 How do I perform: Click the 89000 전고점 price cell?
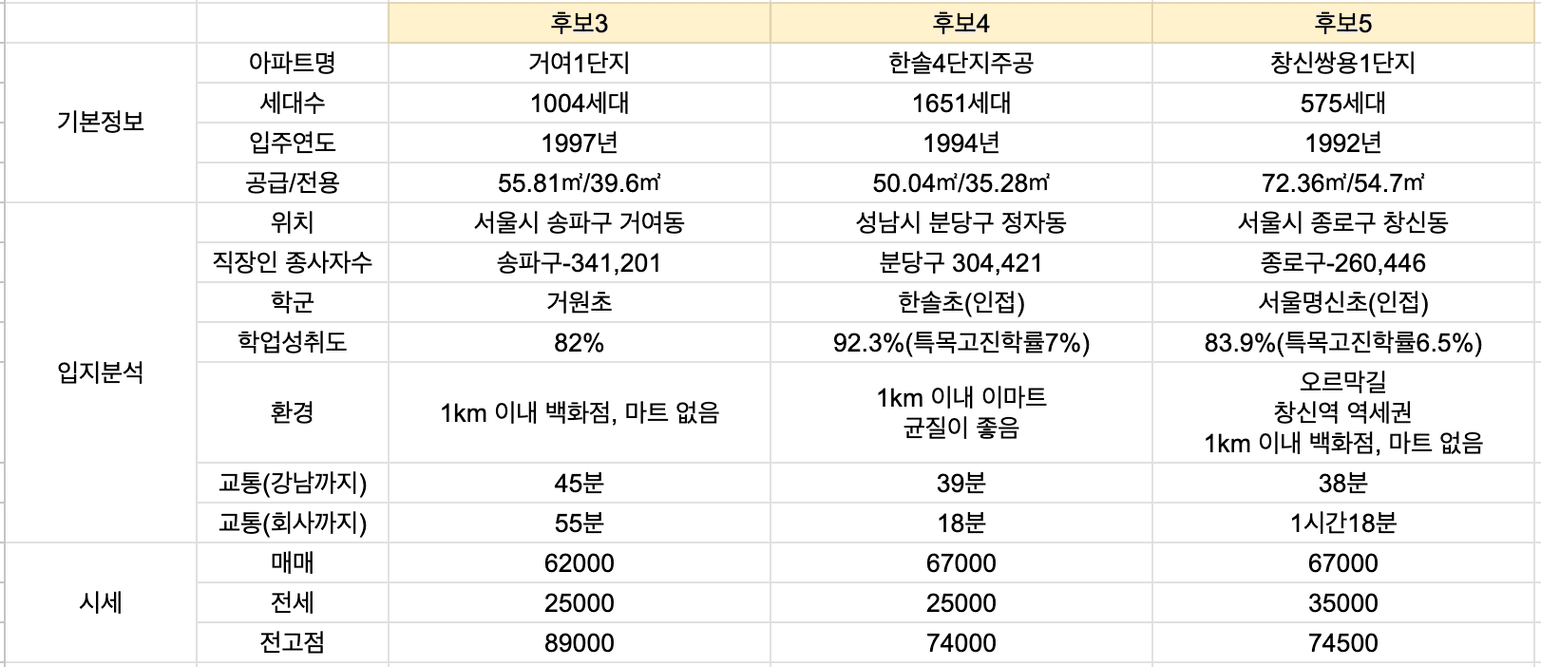(579, 643)
